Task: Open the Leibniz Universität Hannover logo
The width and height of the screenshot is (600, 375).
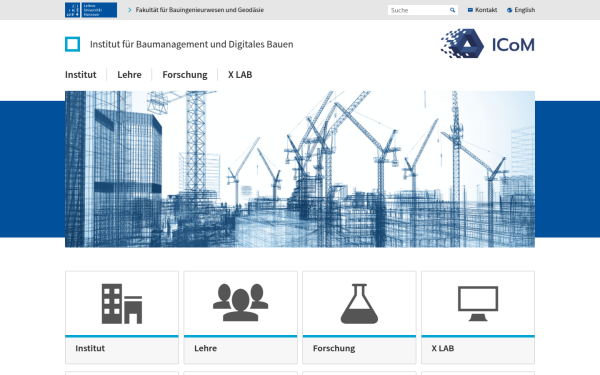Action: pyautogui.click(x=91, y=10)
